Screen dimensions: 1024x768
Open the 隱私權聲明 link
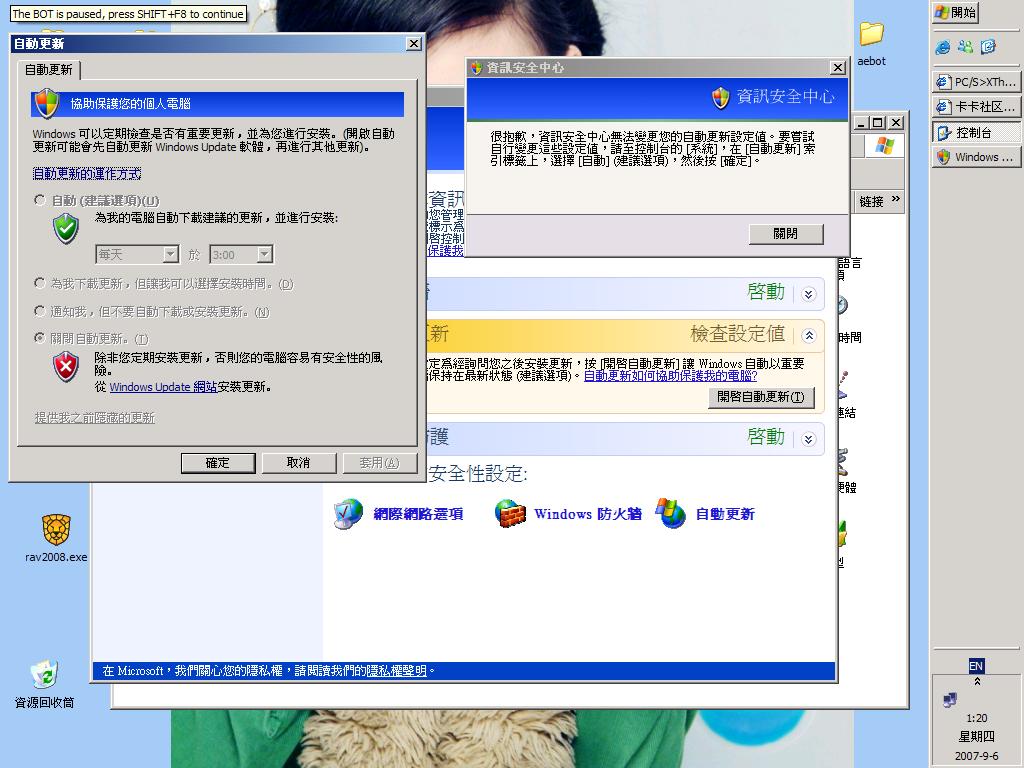(396, 671)
